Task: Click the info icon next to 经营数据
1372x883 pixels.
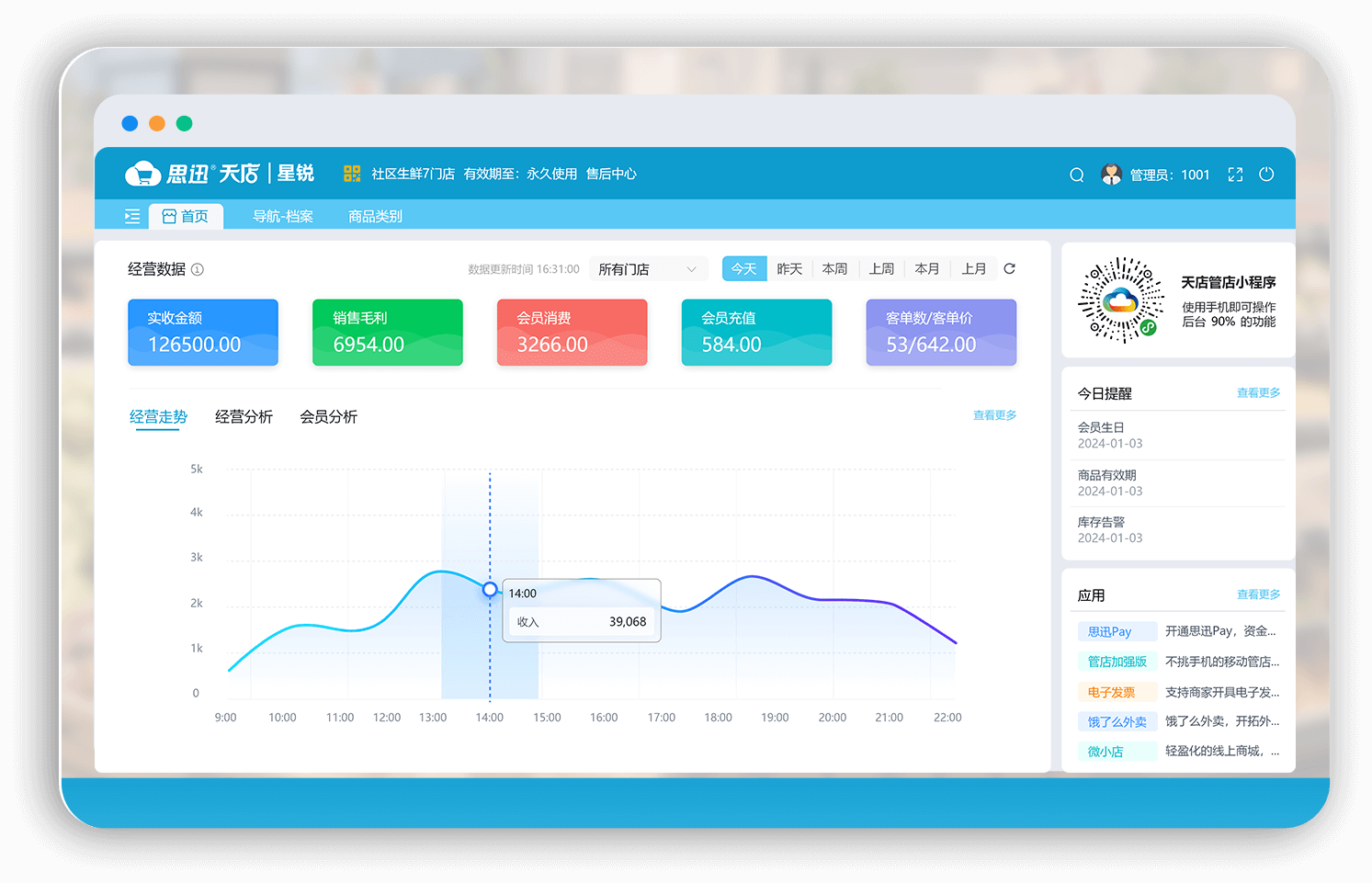Action: (198, 269)
